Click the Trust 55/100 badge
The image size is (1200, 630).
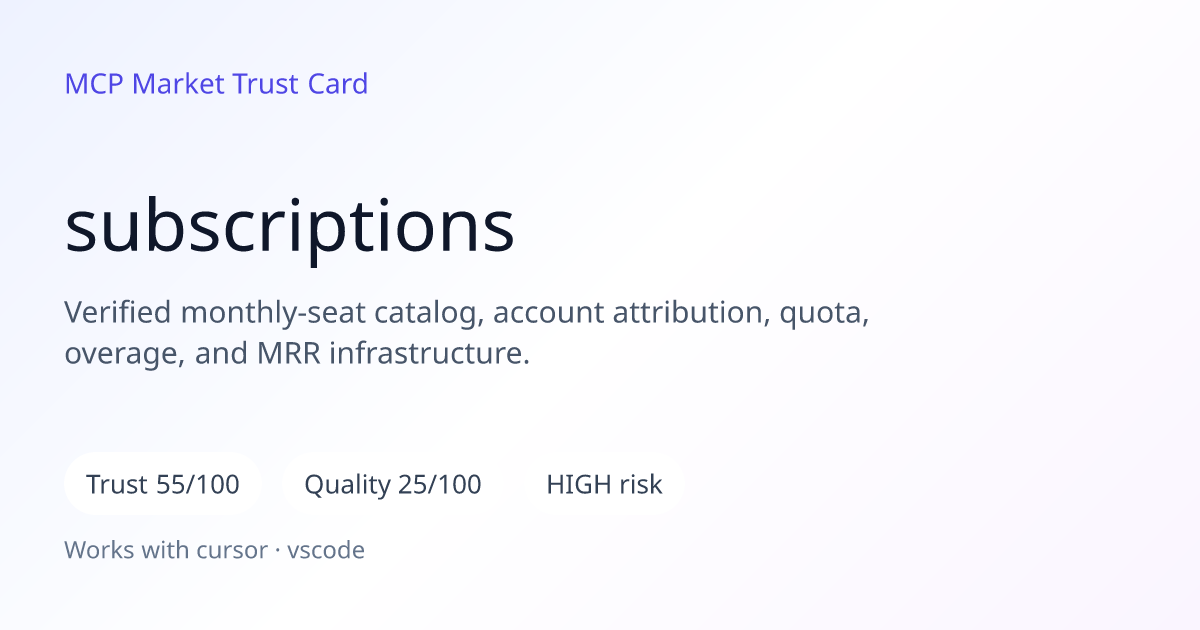click(163, 485)
